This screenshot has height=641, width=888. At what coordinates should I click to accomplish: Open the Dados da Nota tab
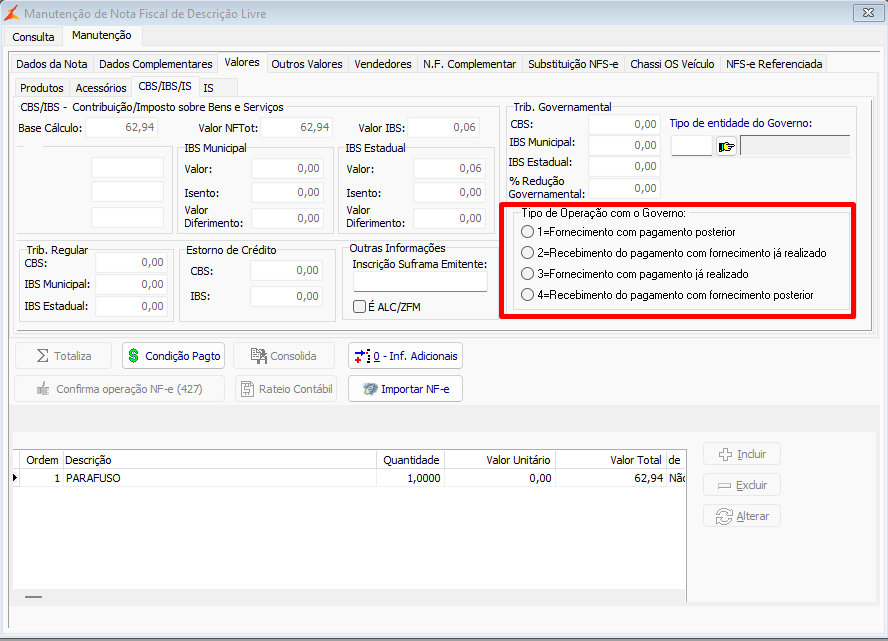pyautogui.click(x=52, y=64)
